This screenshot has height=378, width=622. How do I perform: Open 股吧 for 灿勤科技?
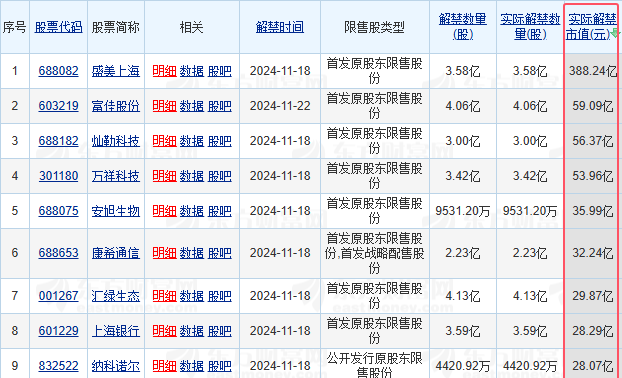click(x=220, y=141)
